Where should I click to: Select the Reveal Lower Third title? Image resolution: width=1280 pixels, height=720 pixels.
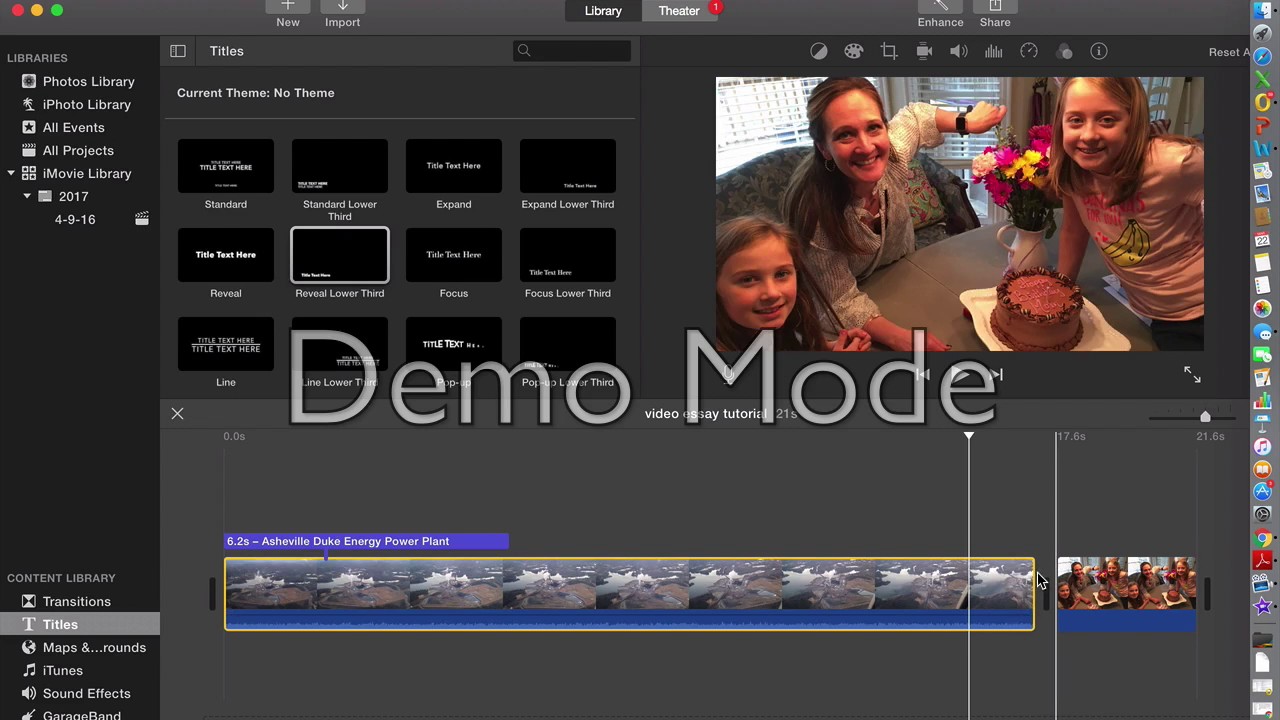(340, 255)
